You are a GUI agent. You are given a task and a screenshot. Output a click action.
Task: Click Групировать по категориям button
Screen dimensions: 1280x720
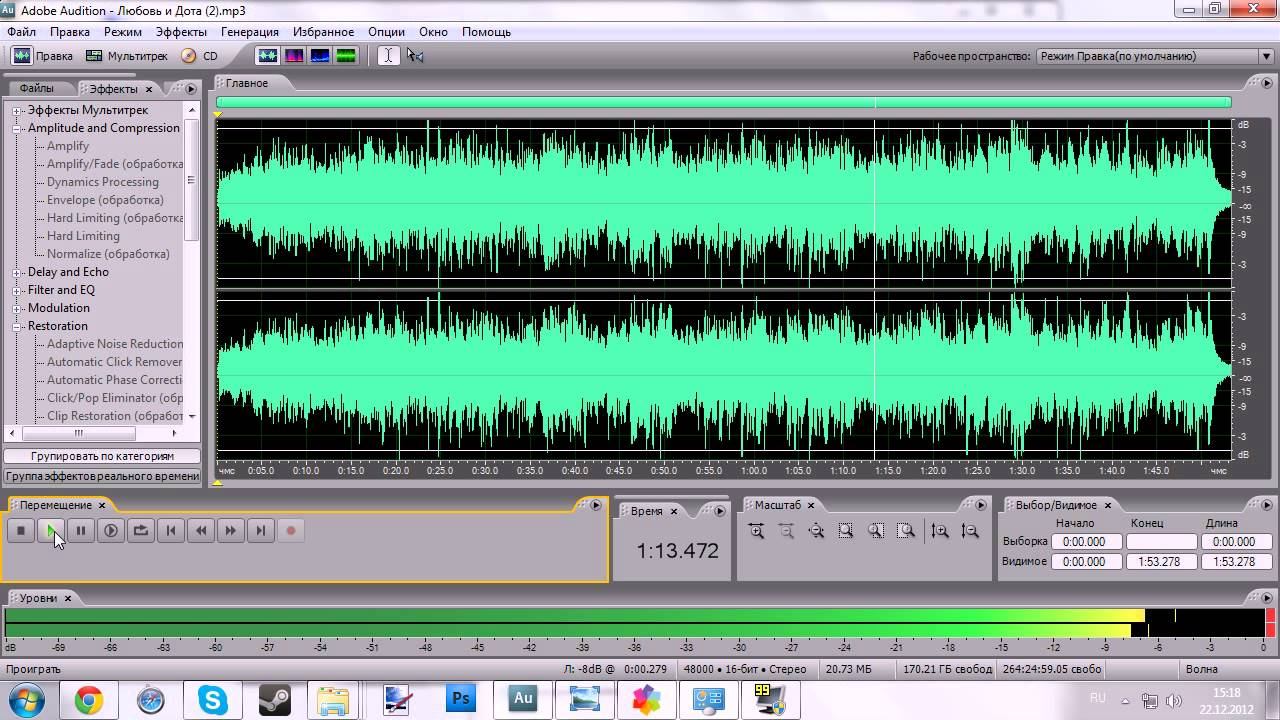(102, 456)
